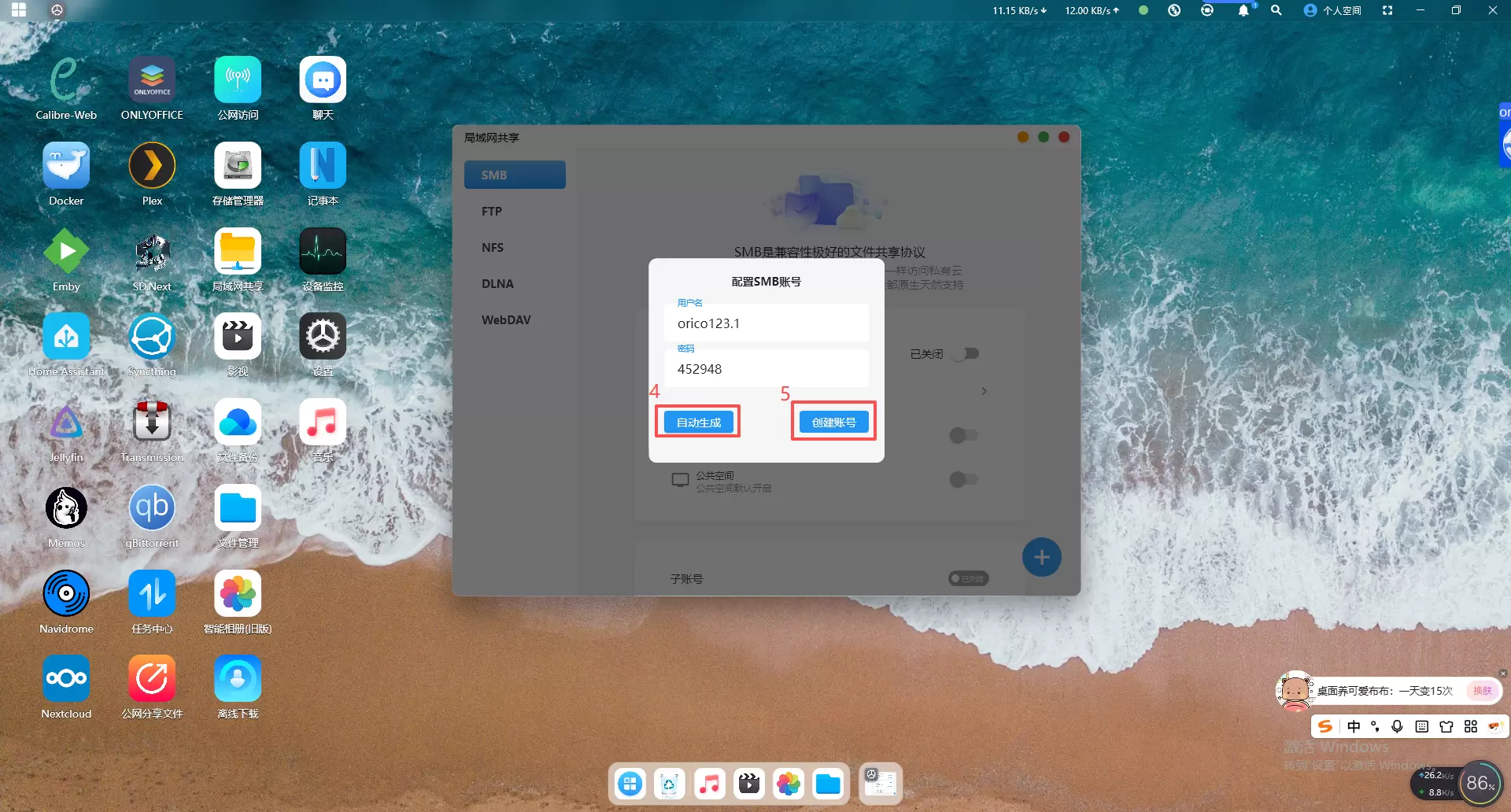
Task: Click the 自动生成 button
Action: [x=698, y=423]
